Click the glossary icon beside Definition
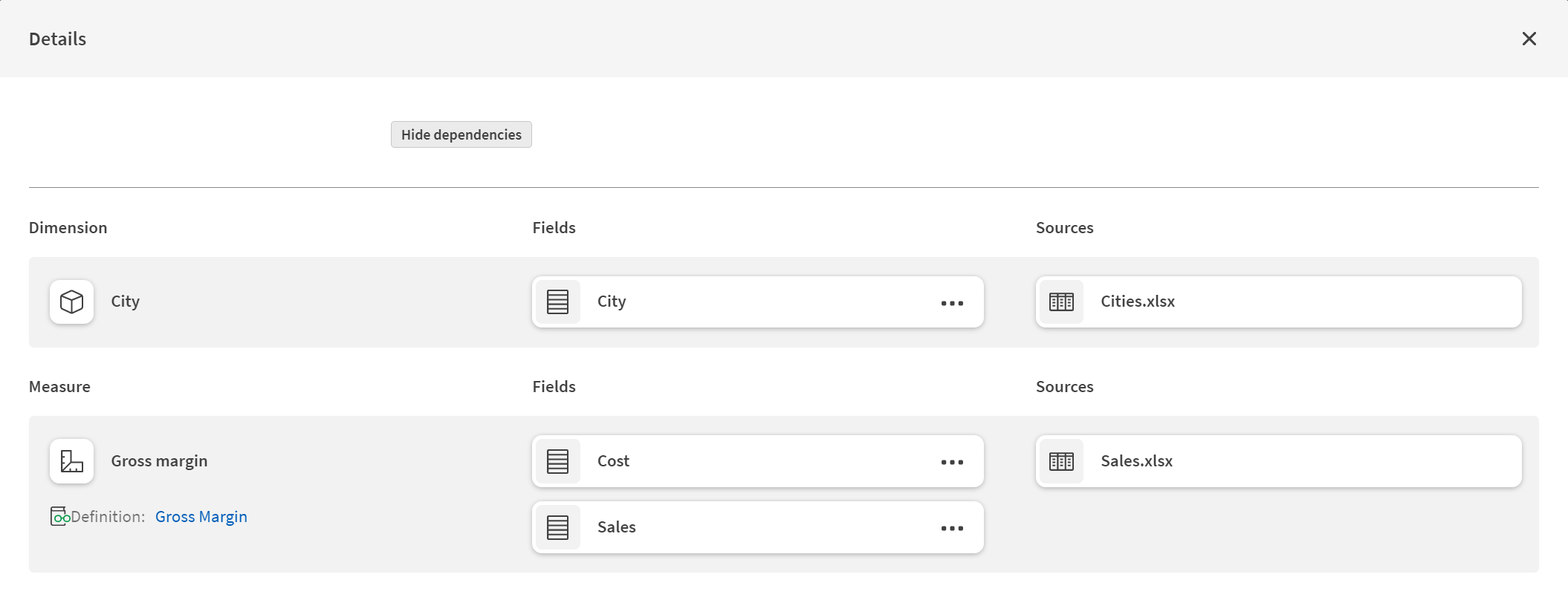Image resolution: width=1568 pixels, height=606 pixels. [59, 516]
